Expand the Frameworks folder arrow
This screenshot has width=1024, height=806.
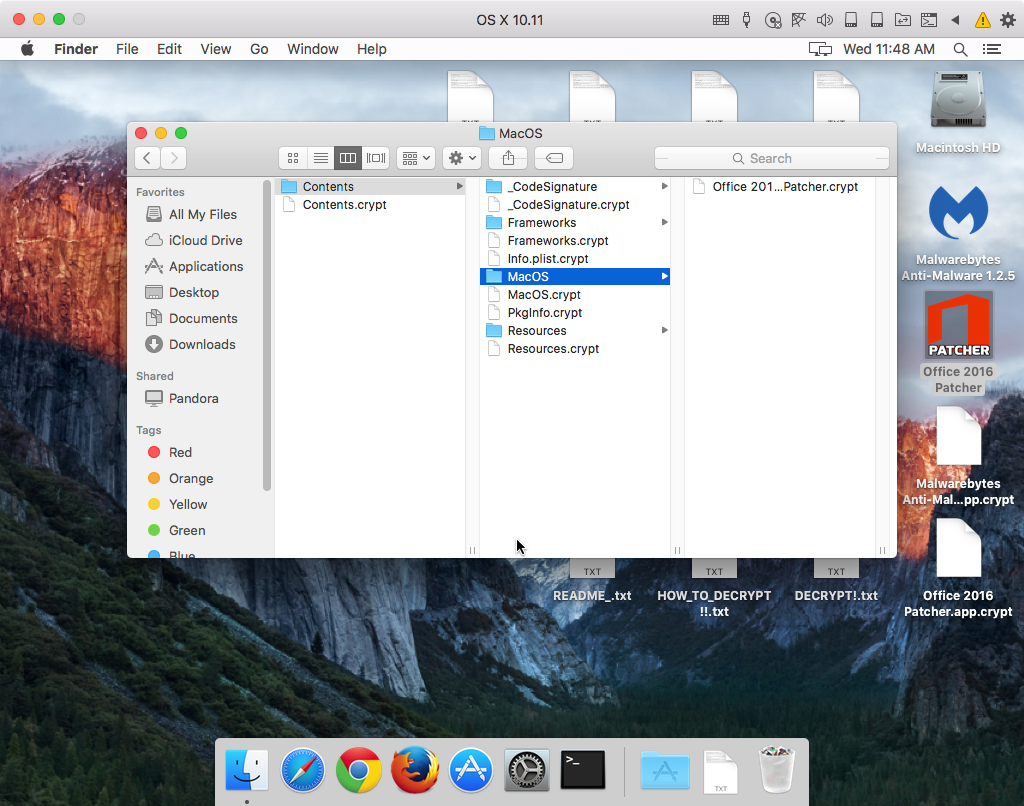664,223
